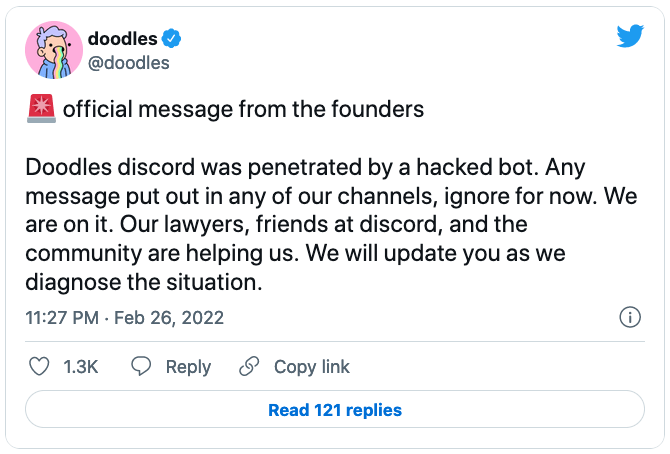Like the tweet with the heart icon

pos(39,366)
